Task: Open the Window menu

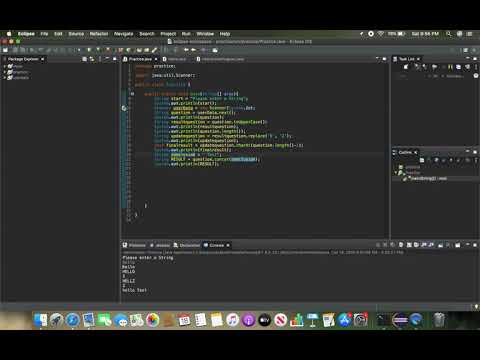Action: [x=205, y=34]
